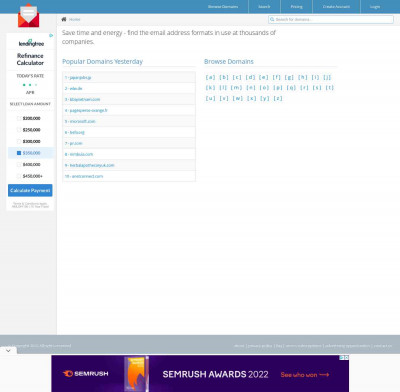
Task: Open the privacy policy footer link
Action: 260,346
